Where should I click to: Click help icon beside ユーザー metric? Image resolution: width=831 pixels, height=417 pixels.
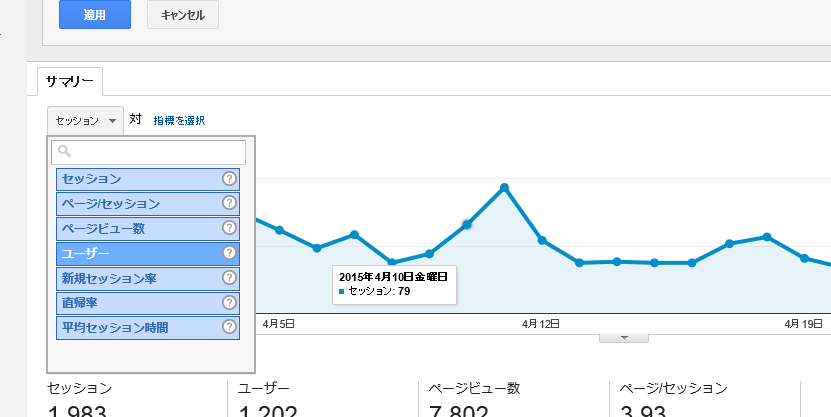tap(229, 253)
